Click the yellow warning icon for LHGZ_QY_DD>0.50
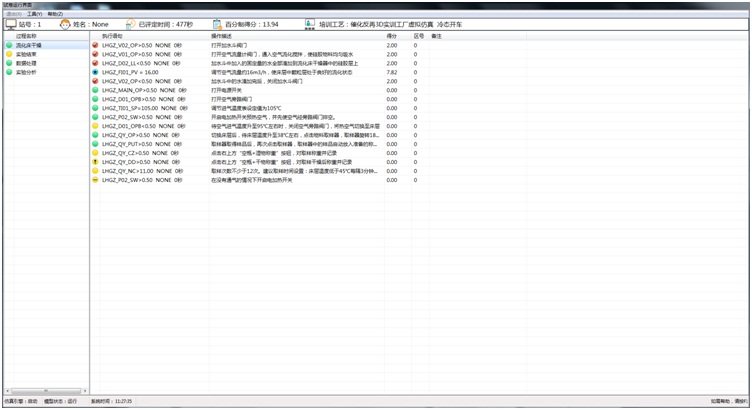 95,161
